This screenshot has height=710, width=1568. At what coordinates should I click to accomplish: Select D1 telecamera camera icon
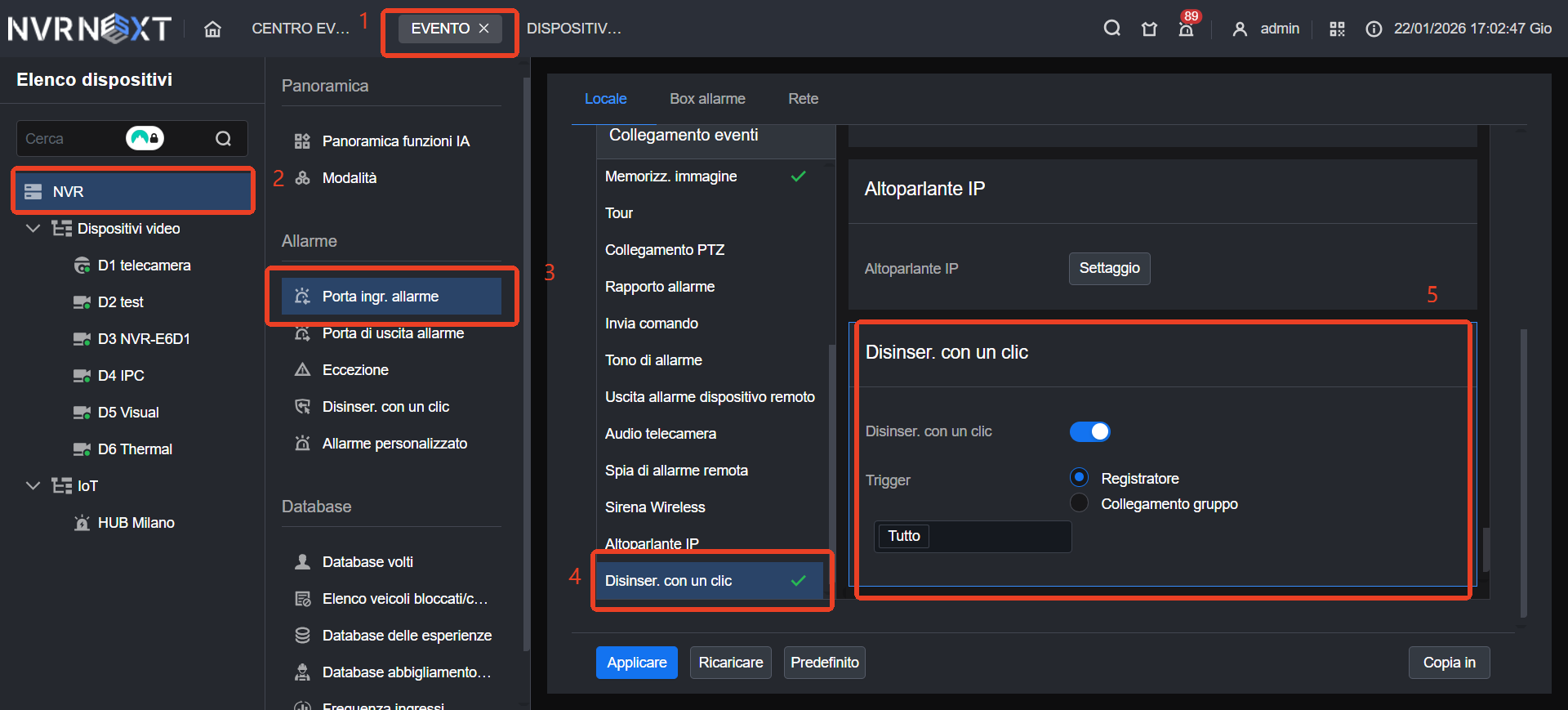point(82,266)
